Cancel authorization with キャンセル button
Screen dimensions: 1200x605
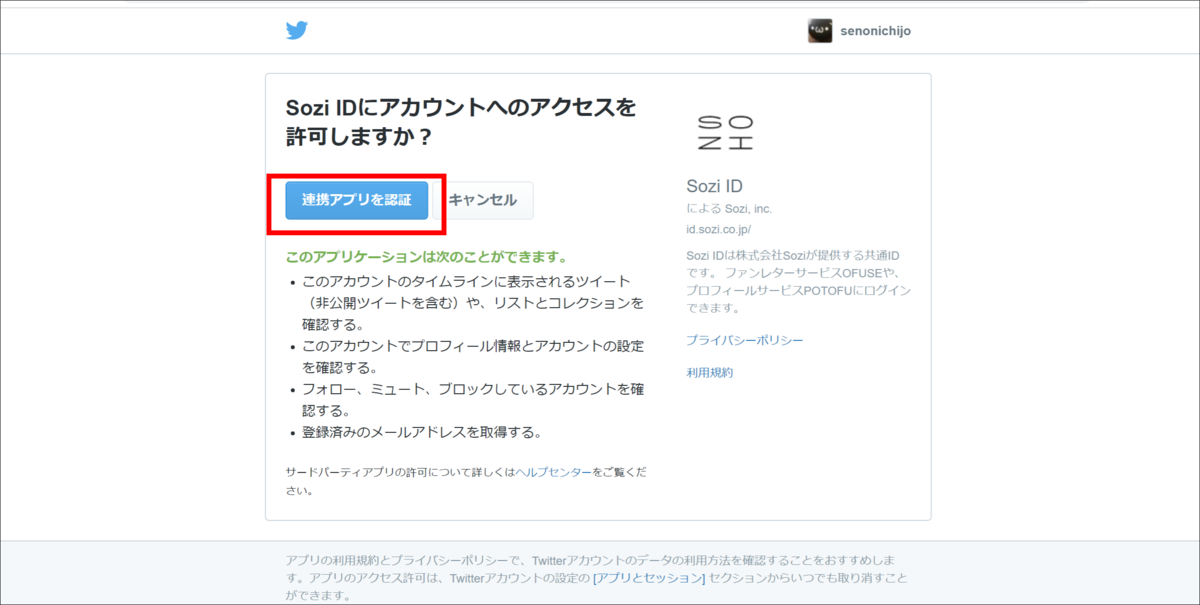point(483,200)
